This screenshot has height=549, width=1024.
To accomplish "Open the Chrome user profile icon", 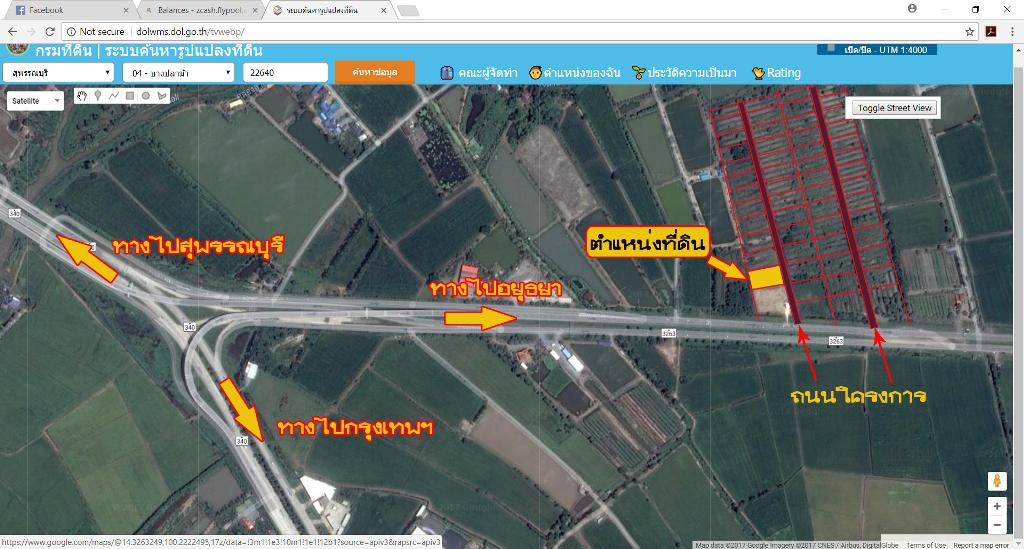I will point(912,8).
